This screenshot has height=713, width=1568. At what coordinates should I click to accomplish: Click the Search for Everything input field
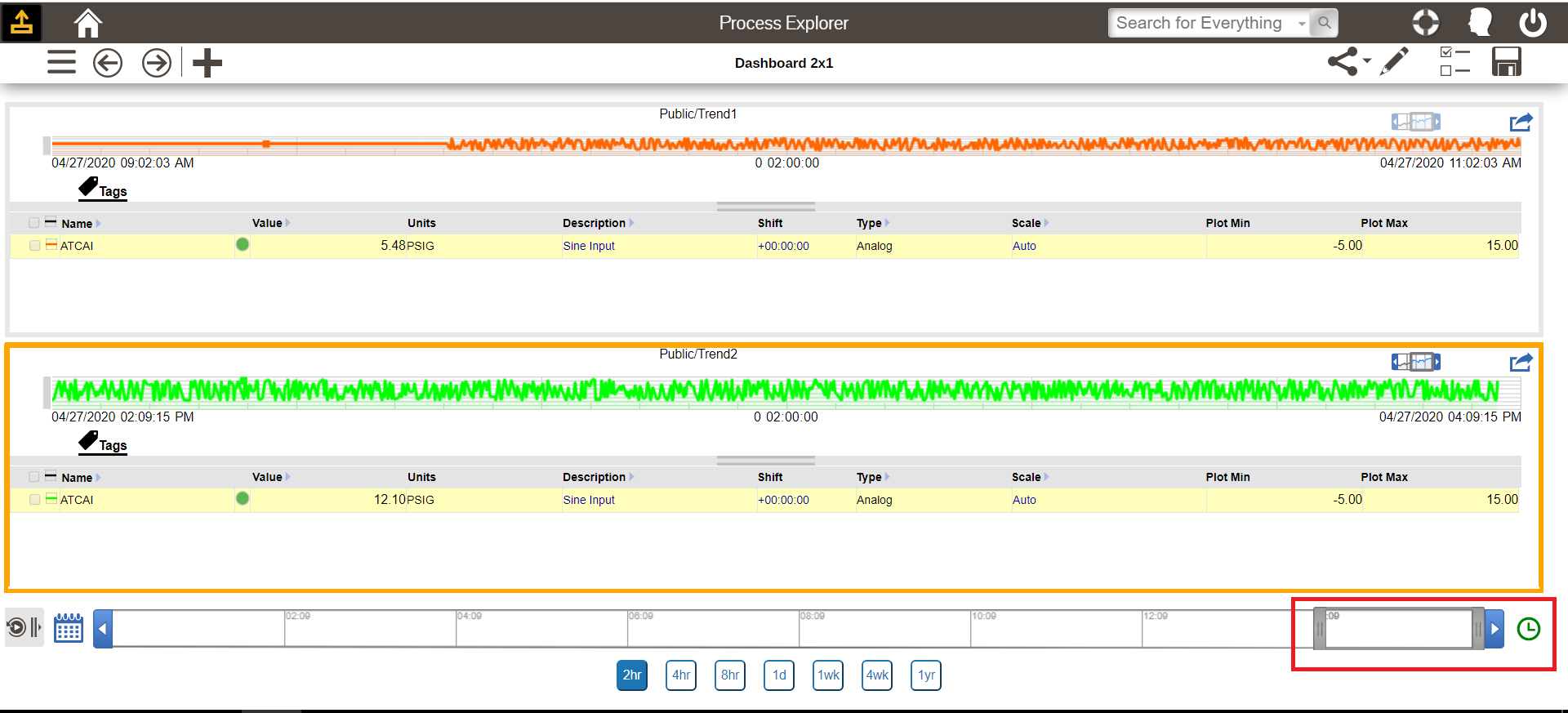[x=1200, y=24]
